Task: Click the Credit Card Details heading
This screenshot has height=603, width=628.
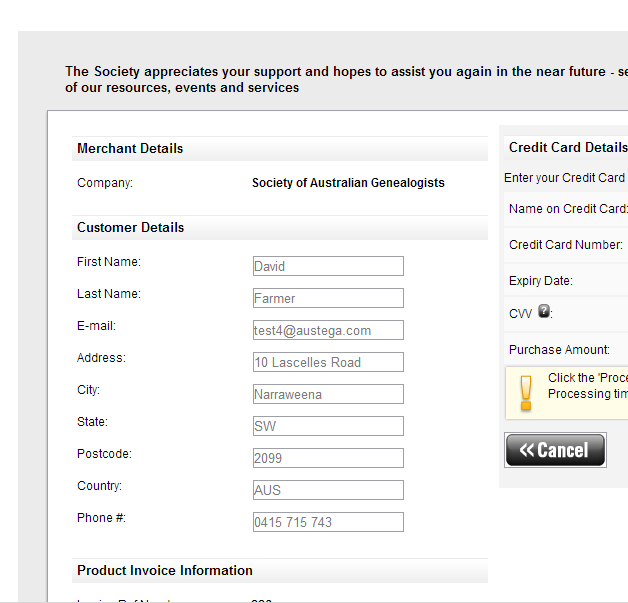Action: pyautogui.click(x=568, y=147)
